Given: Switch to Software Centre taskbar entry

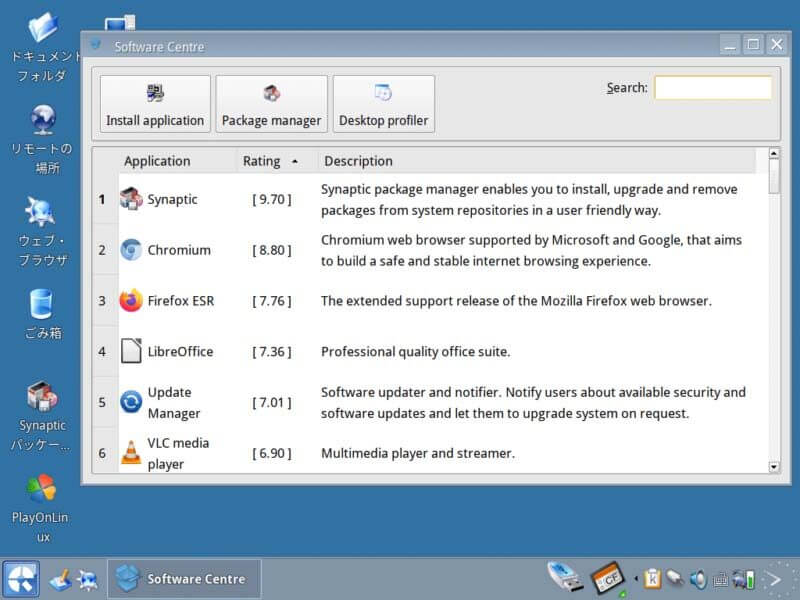Looking at the screenshot, I should click(184, 579).
